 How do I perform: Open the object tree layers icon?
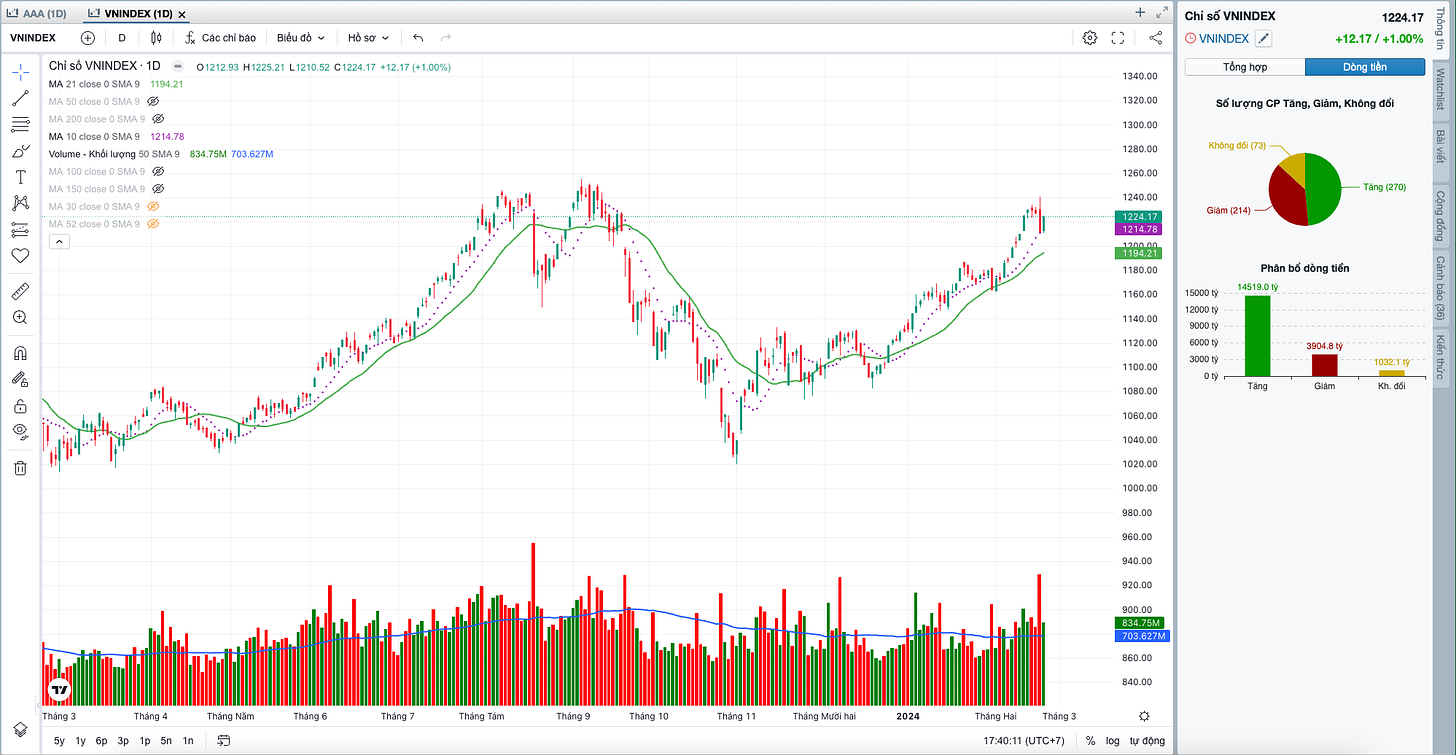(x=20, y=729)
